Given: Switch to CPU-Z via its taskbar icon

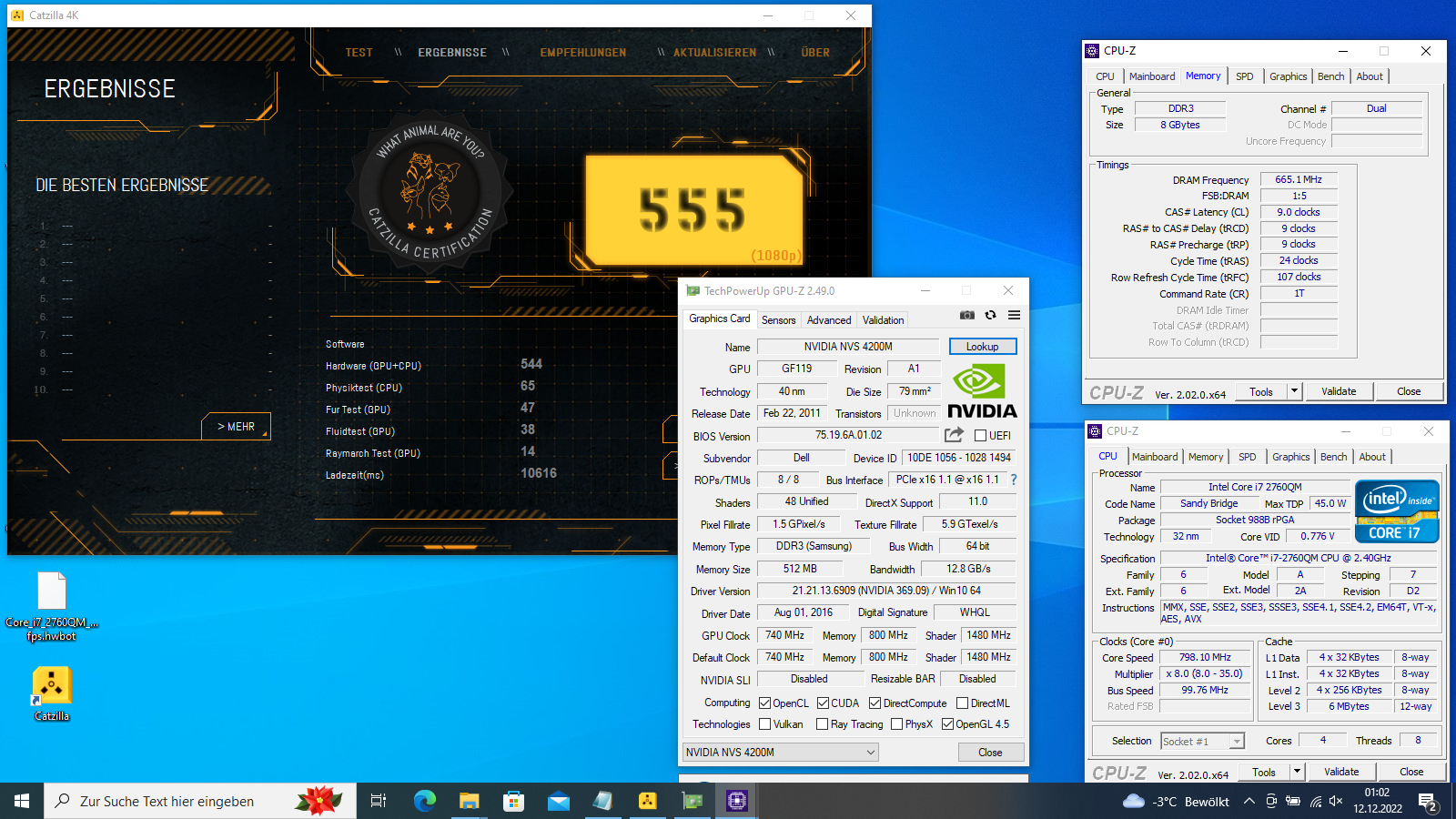Looking at the screenshot, I should click(736, 801).
